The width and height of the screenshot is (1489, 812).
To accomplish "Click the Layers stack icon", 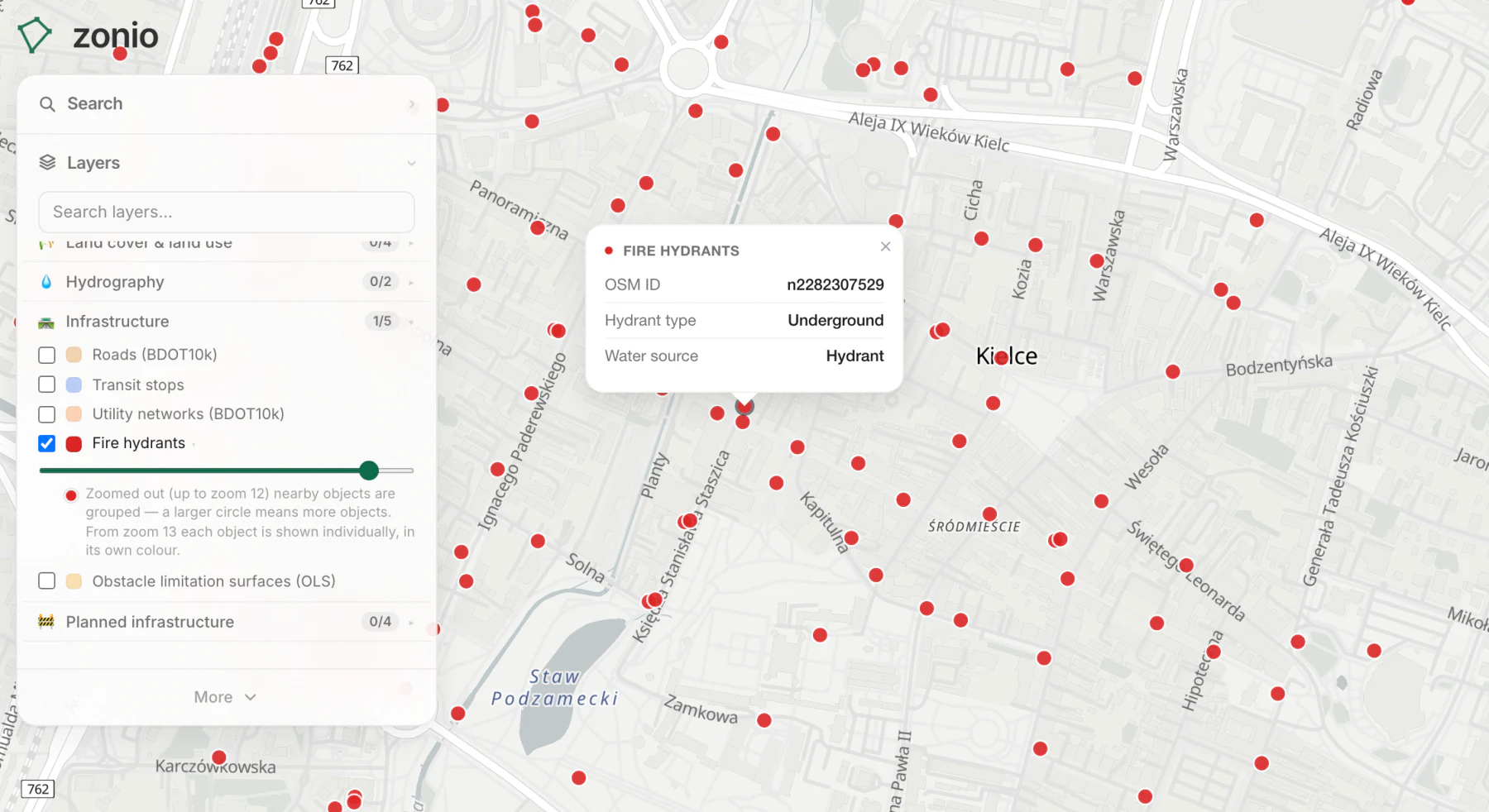I will [x=47, y=163].
